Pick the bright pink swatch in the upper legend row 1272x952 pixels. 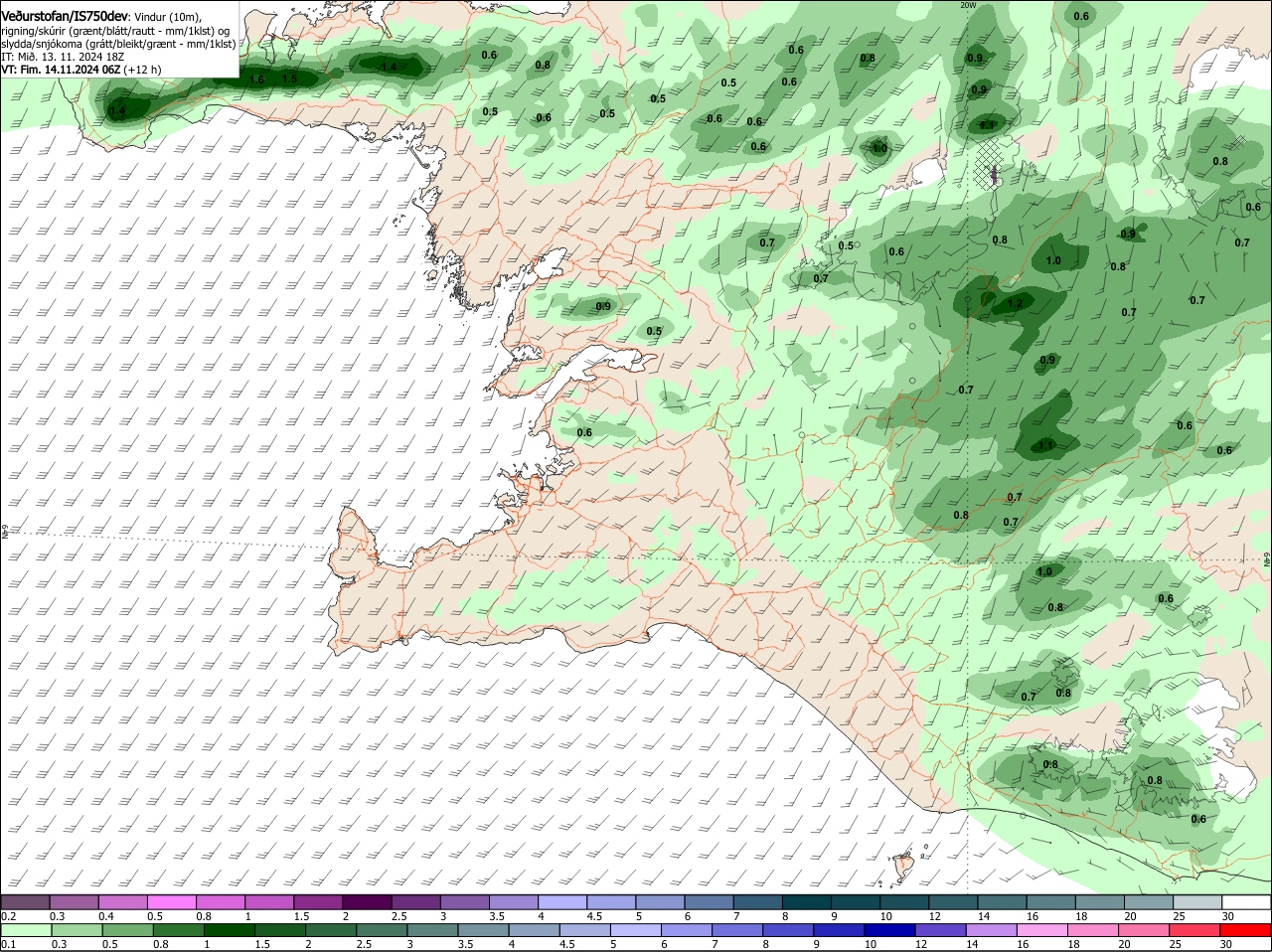click(172, 901)
